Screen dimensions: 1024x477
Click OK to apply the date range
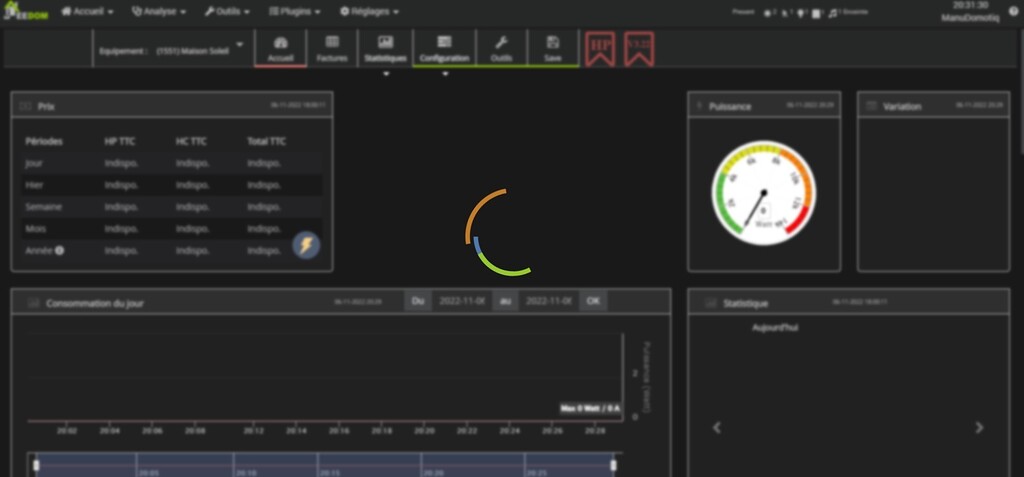click(x=593, y=301)
